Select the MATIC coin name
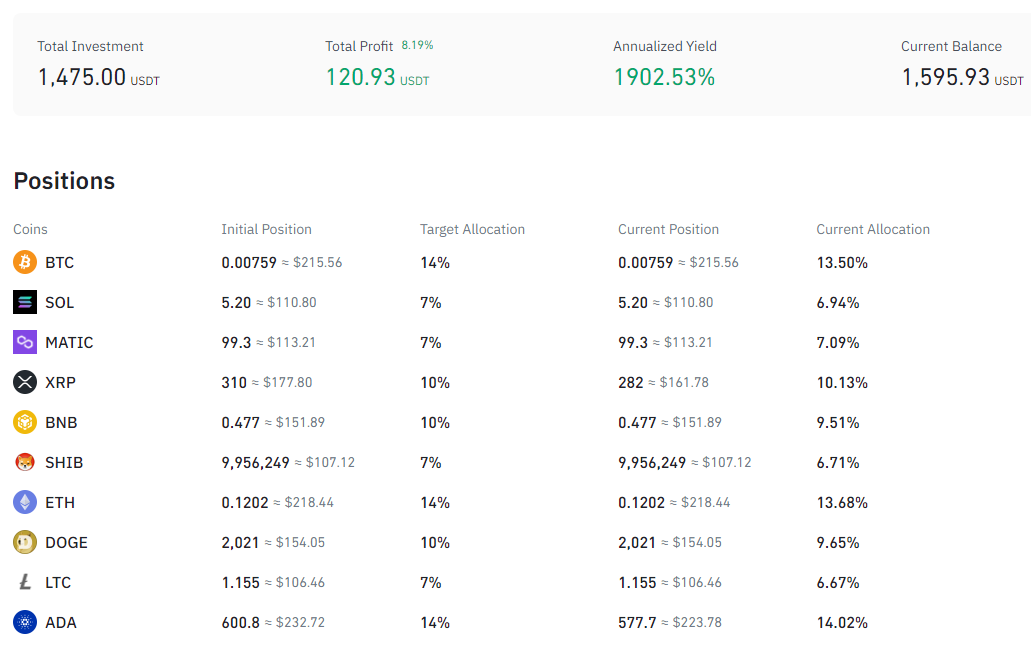This screenshot has width=1031, height=652. pos(69,342)
